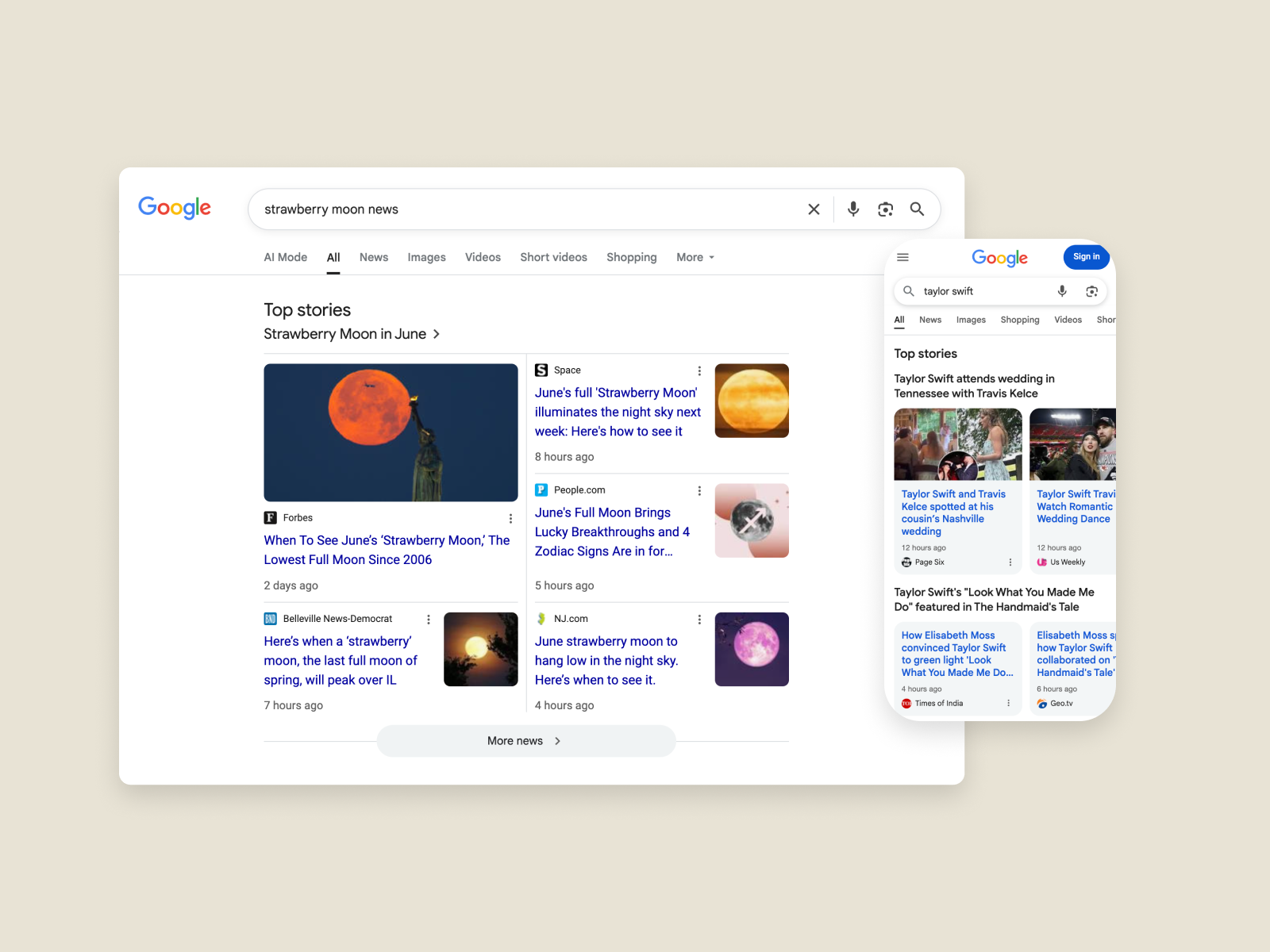Screen dimensions: 1270x952
Task: Expand the More dropdown in the desktop search tabs
Action: coord(695,258)
